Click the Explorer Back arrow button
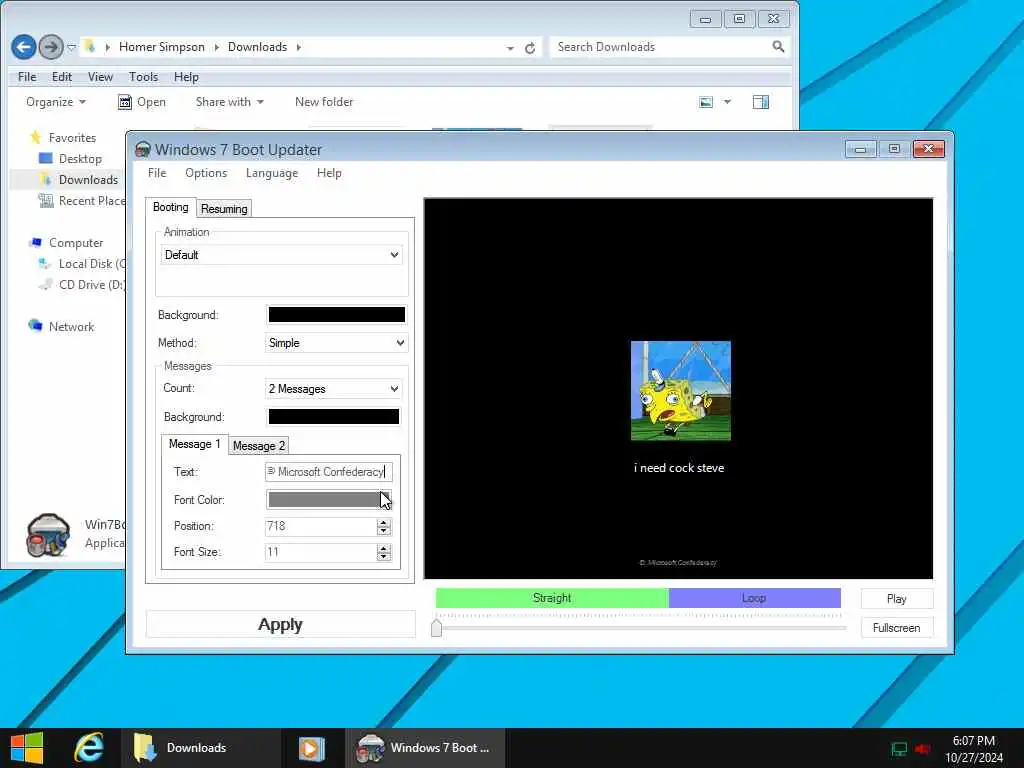Viewport: 1024px width, 768px height. [x=24, y=47]
